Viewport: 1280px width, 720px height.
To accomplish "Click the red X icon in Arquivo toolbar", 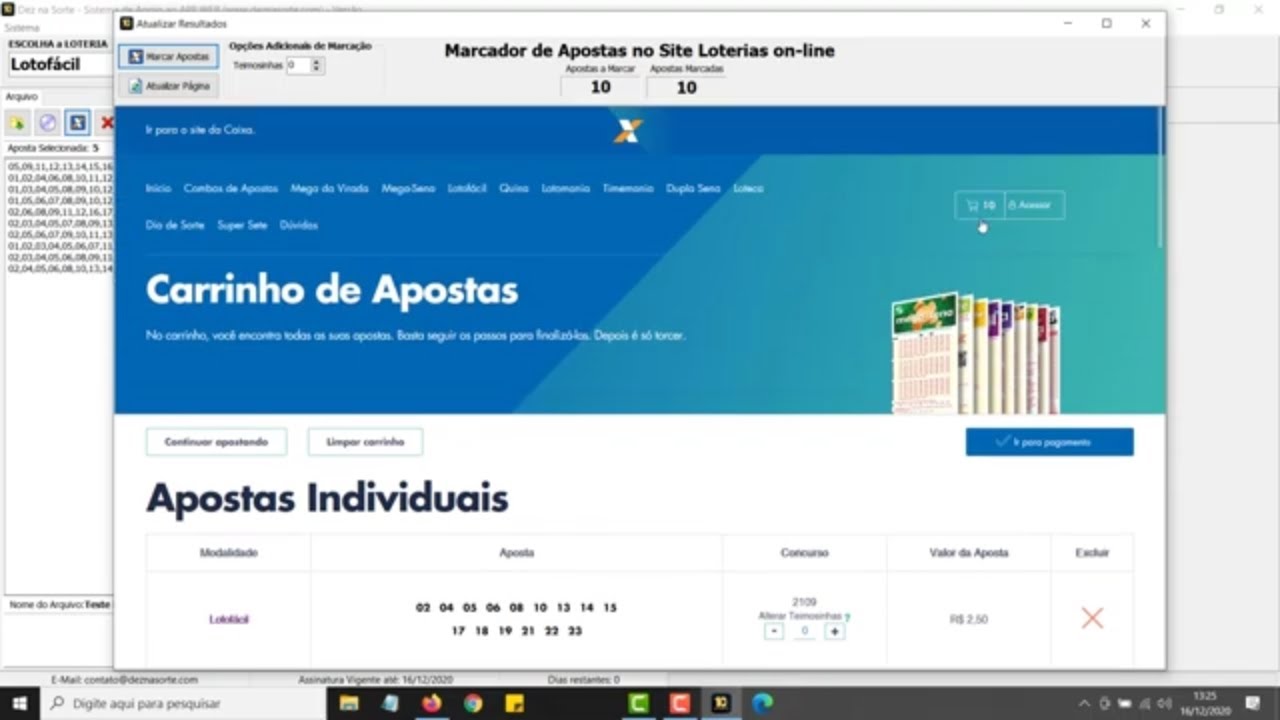I will pos(106,123).
